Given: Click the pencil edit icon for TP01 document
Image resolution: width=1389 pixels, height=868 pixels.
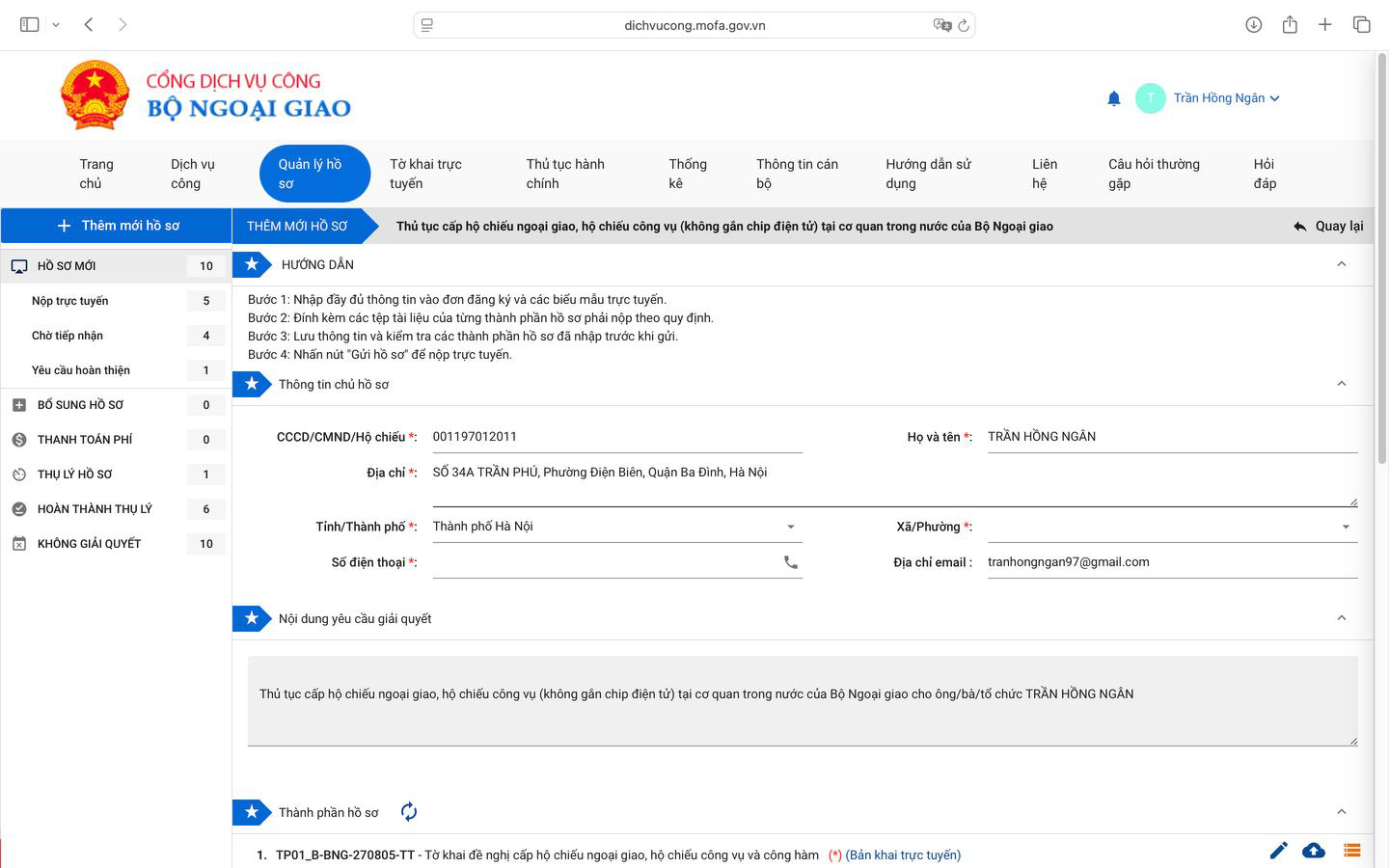Looking at the screenshot, I should point(1278,851).
